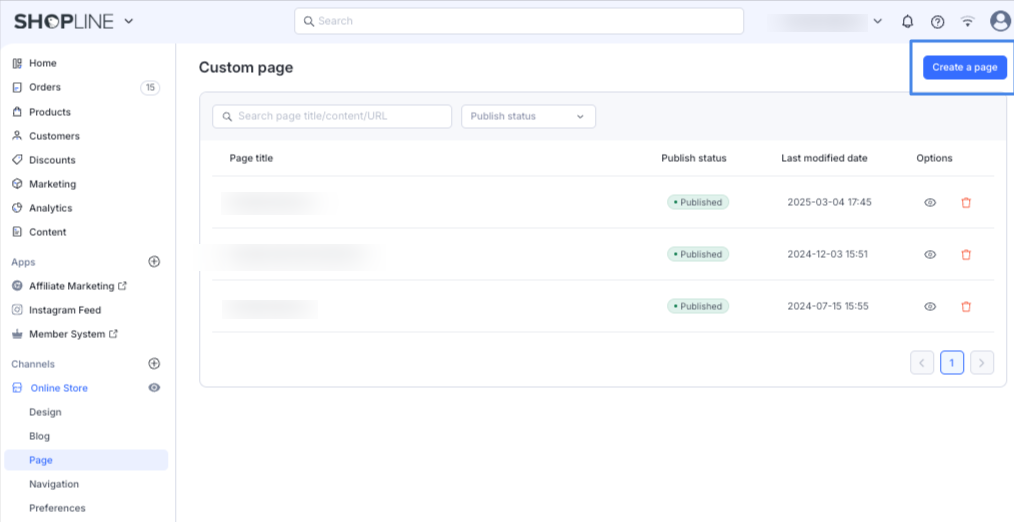Open the help question mark icon

coord(937,21)
